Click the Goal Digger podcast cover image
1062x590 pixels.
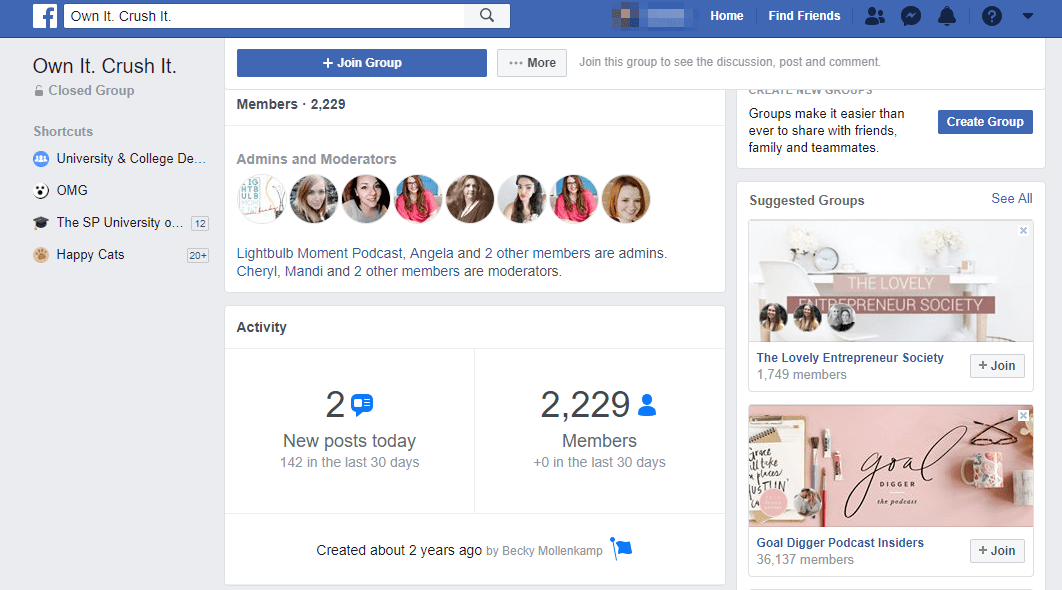coord(891,466)
